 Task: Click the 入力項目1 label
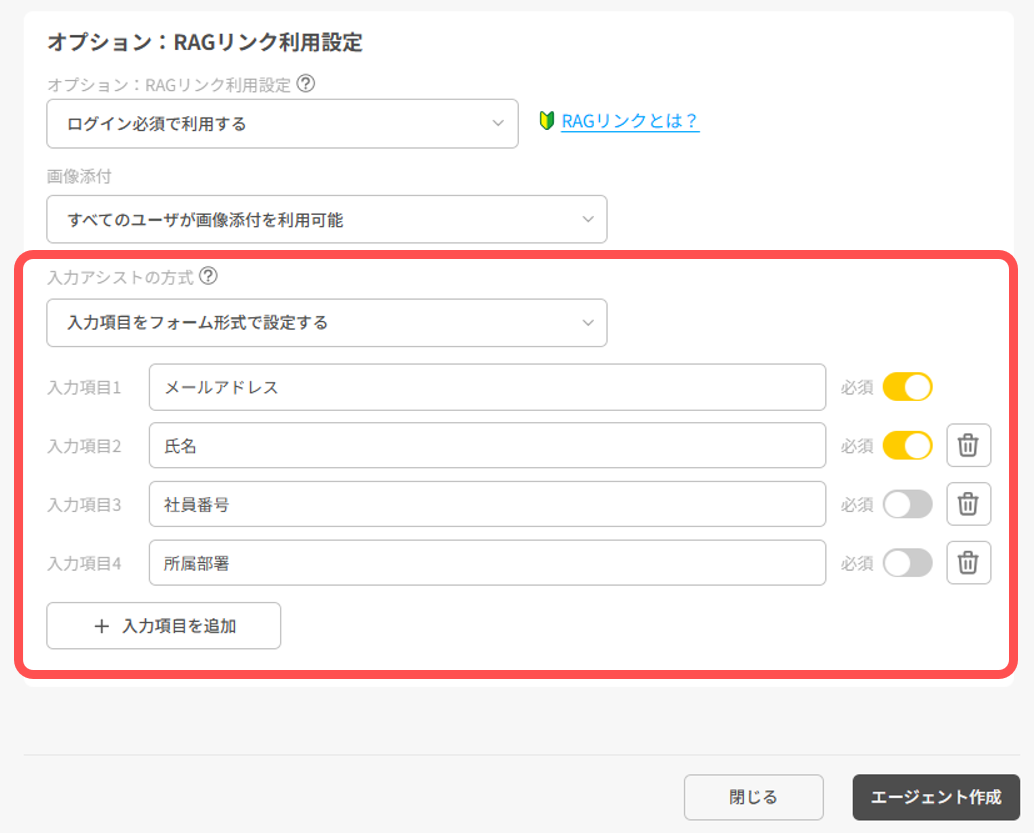click(x=84, y=387)
